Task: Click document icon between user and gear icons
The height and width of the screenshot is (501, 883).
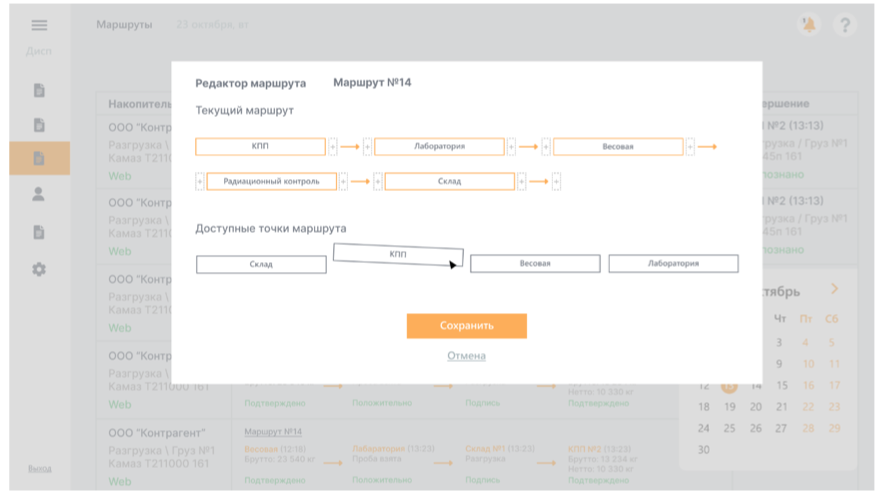Action: tap(39, 232)
